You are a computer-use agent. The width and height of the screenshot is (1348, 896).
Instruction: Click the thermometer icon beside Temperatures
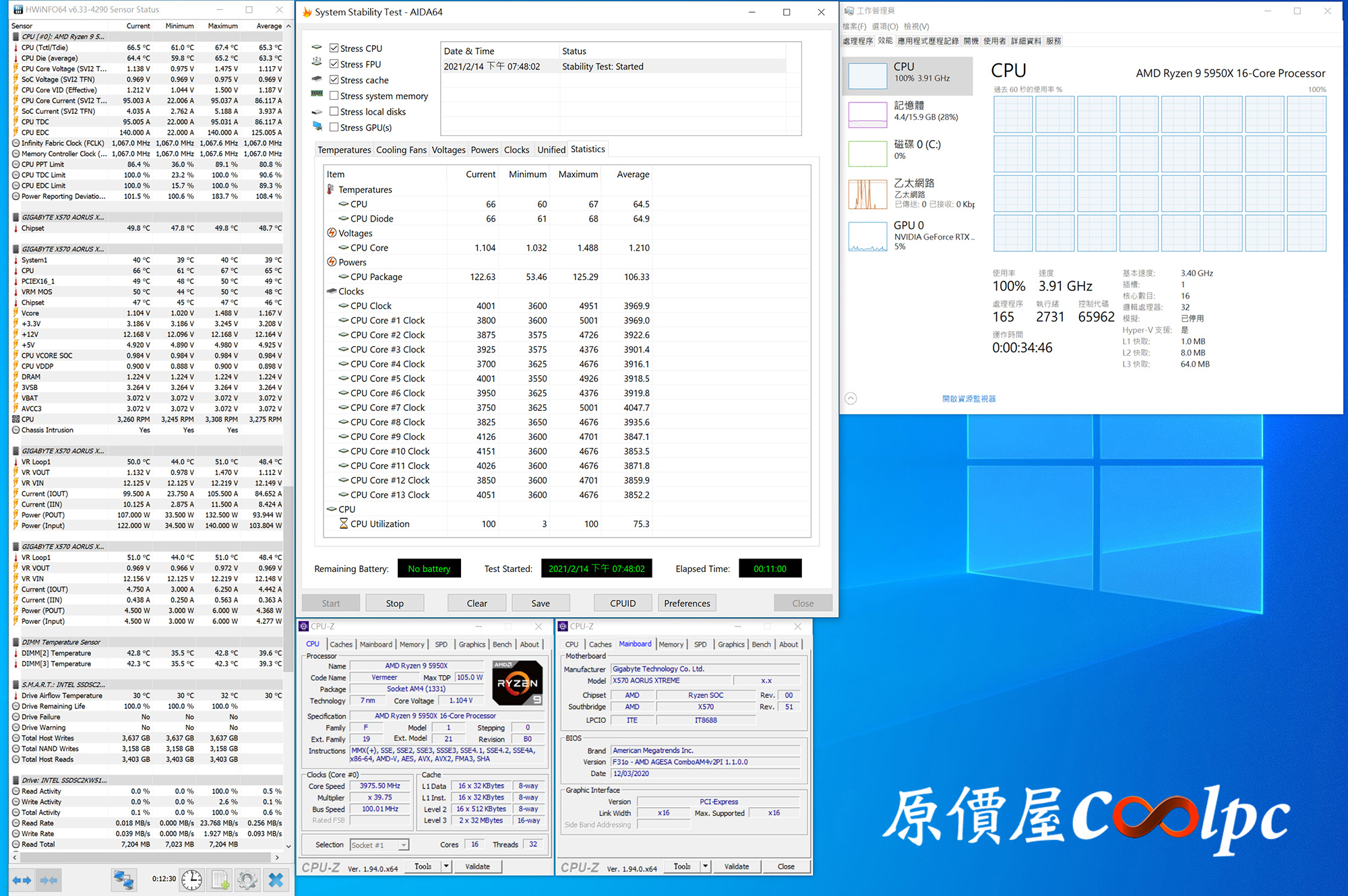331,189
